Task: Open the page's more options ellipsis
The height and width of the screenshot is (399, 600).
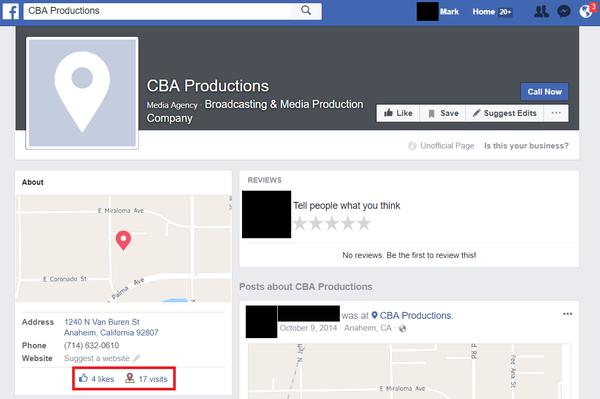Action: pyautogui.click(x=556, y=113)
